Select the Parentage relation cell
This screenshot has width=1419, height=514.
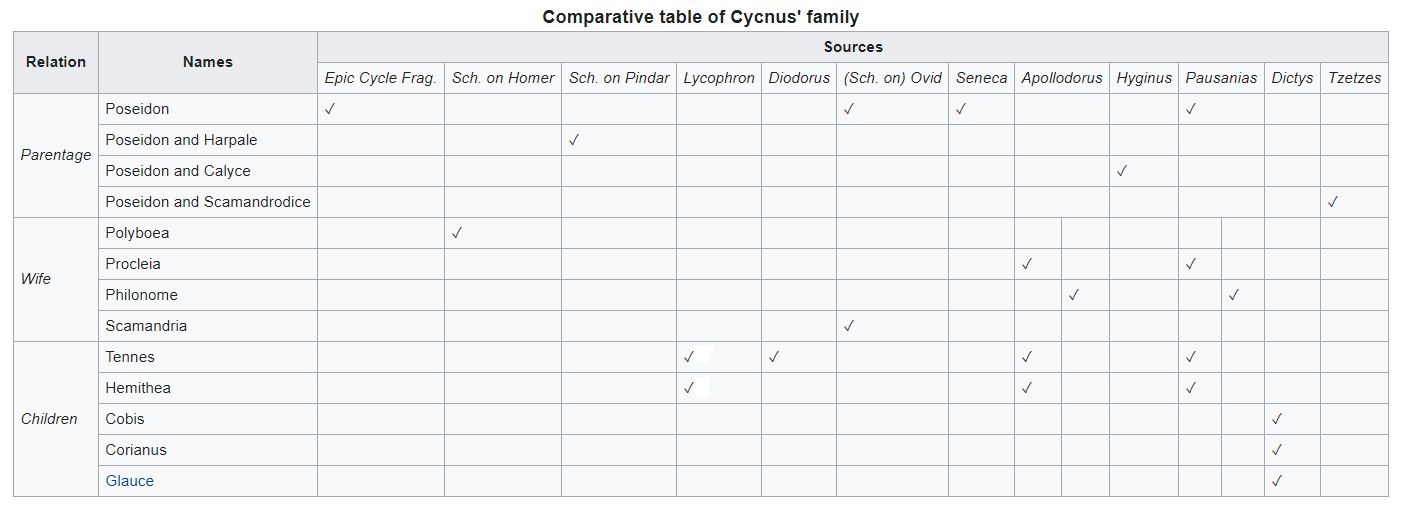(x=56, y=155)
